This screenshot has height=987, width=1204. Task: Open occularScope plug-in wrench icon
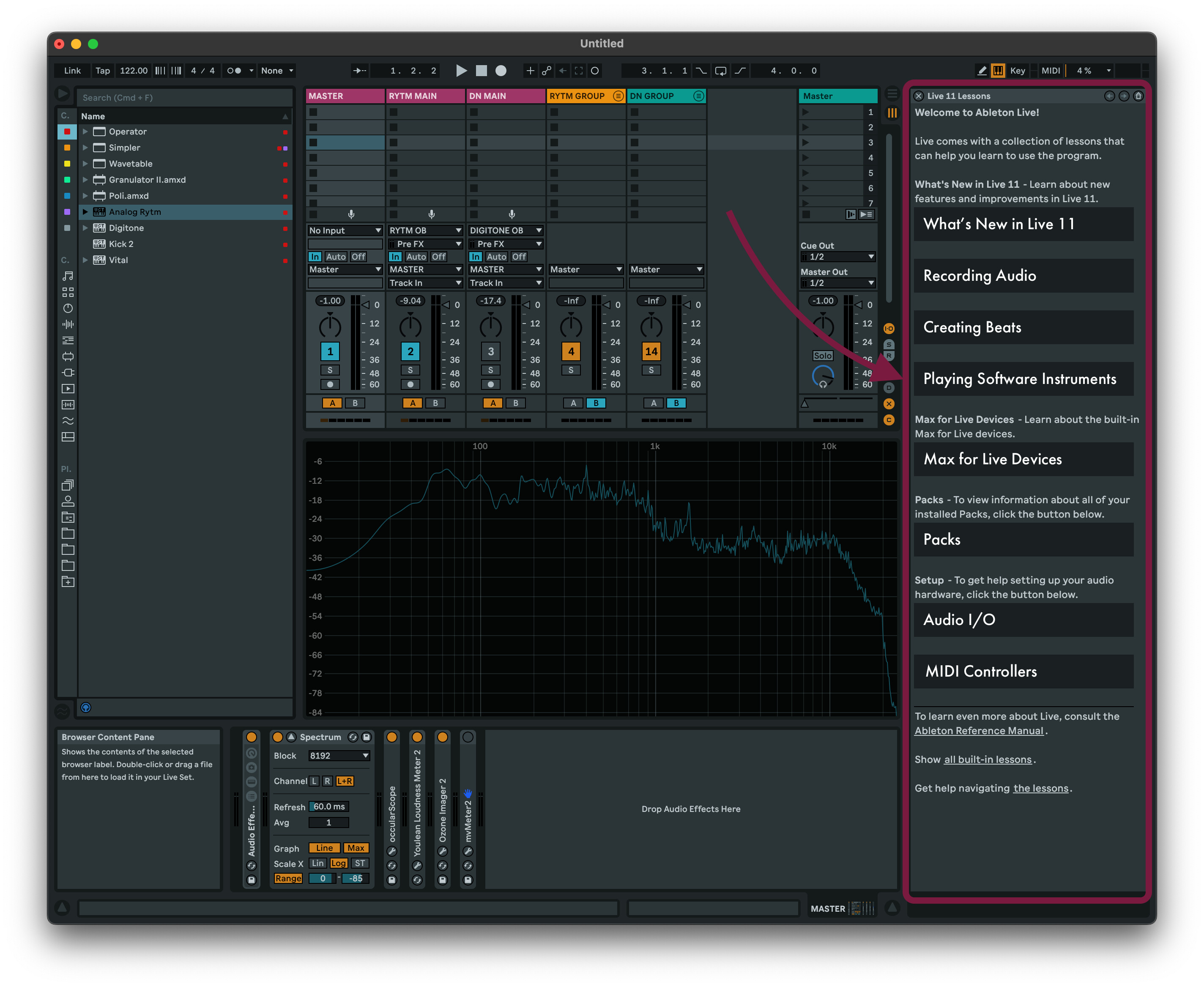391,851
